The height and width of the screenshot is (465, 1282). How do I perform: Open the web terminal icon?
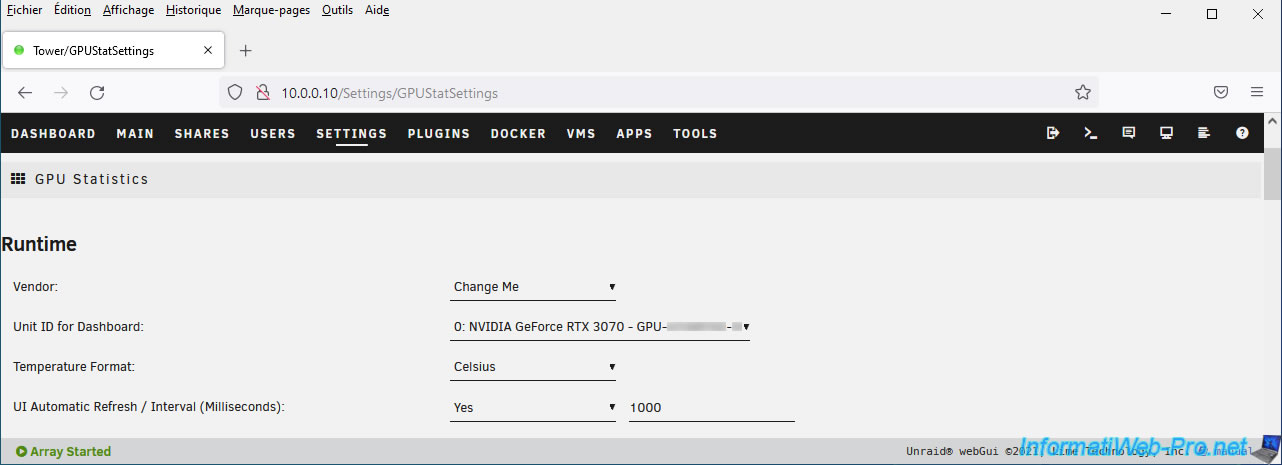click(1091, 133)
